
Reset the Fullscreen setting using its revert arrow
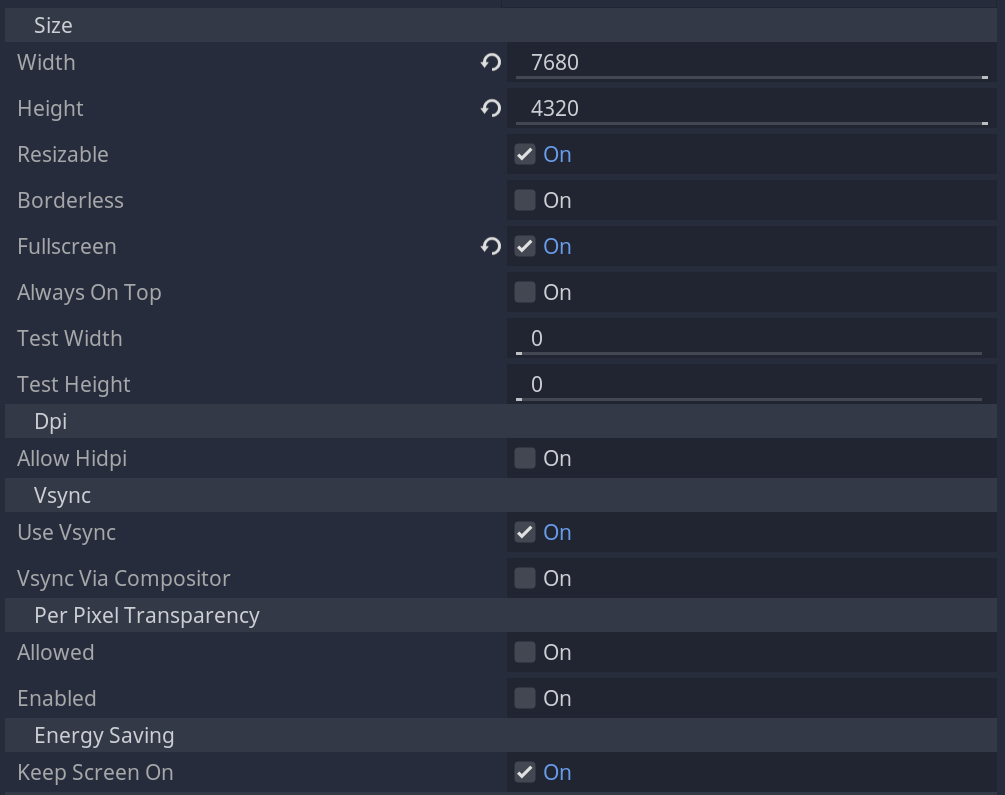coord(490,246)
